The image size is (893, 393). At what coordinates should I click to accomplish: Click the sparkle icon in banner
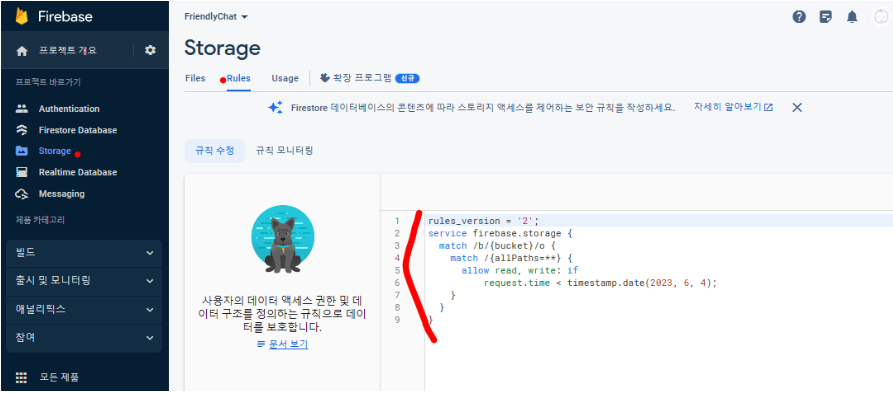click(276, 107)
